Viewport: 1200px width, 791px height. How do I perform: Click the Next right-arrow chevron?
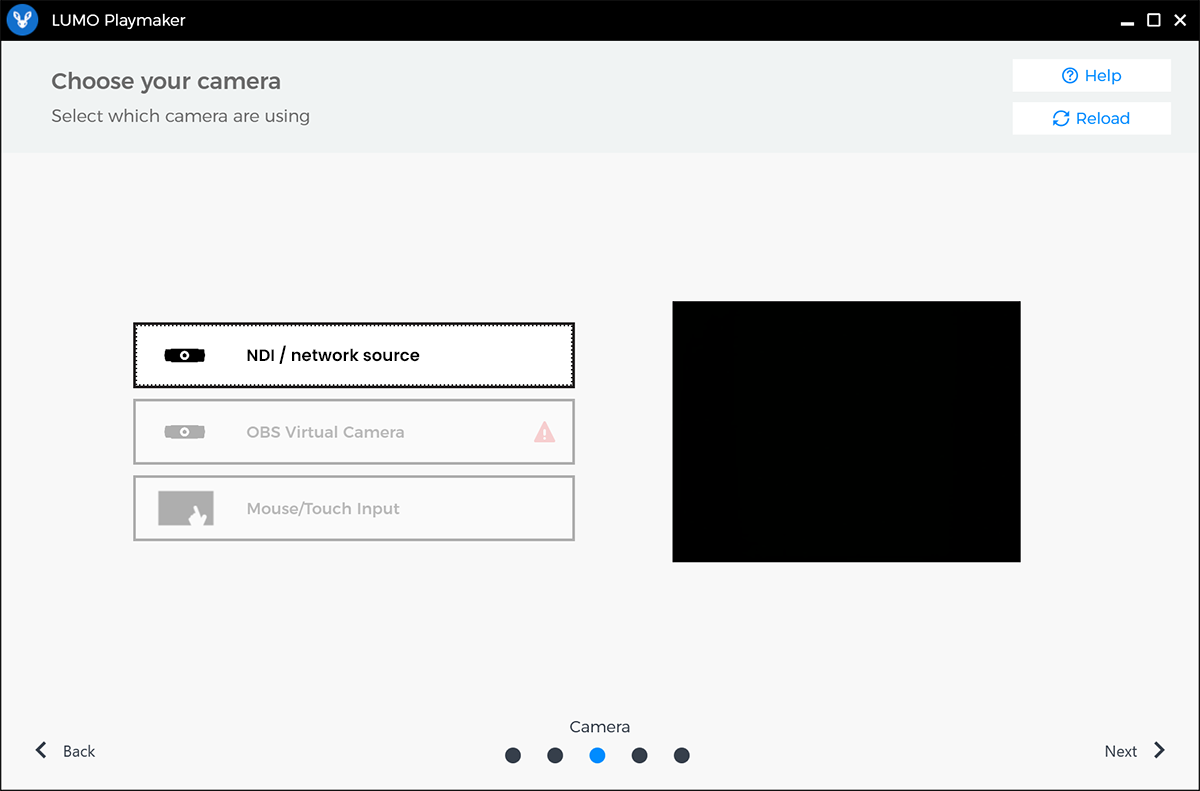click(x=1159, y=750)
